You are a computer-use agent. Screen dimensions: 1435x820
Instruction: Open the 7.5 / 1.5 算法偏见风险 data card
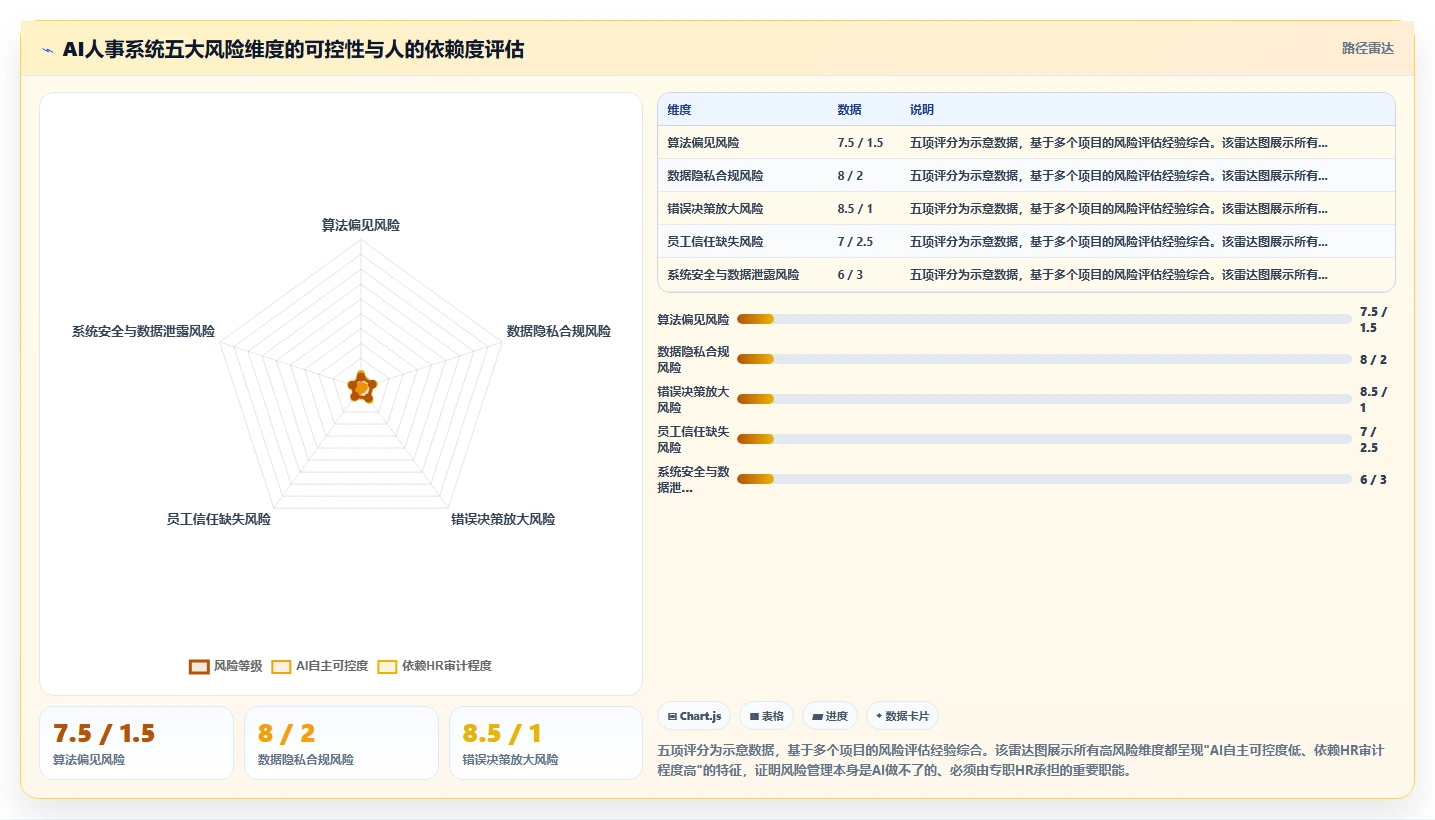[136, 743]
